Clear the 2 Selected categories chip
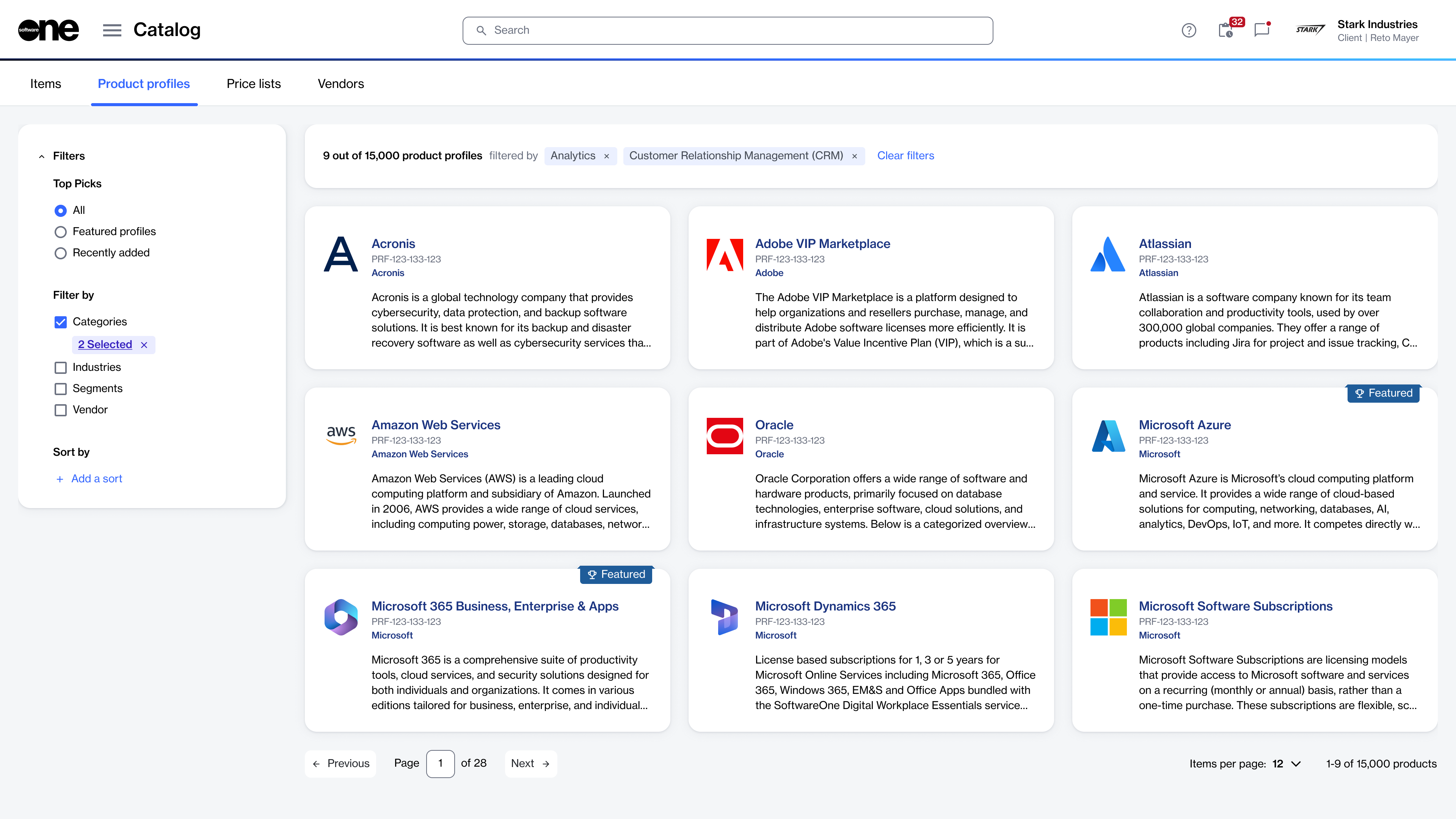Image resolution: width=1456 pixels, height=819 pixels. [x=144, y=345]
